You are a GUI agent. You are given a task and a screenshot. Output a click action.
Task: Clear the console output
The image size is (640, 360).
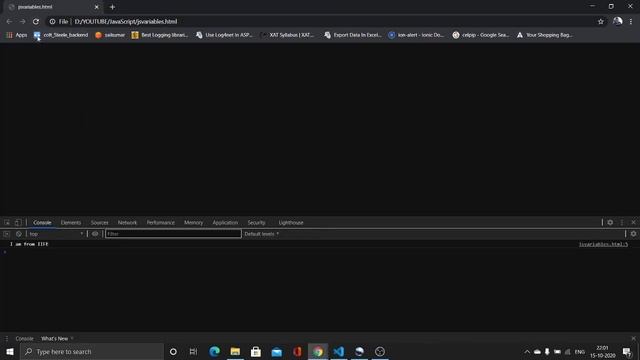click(18, 234)
